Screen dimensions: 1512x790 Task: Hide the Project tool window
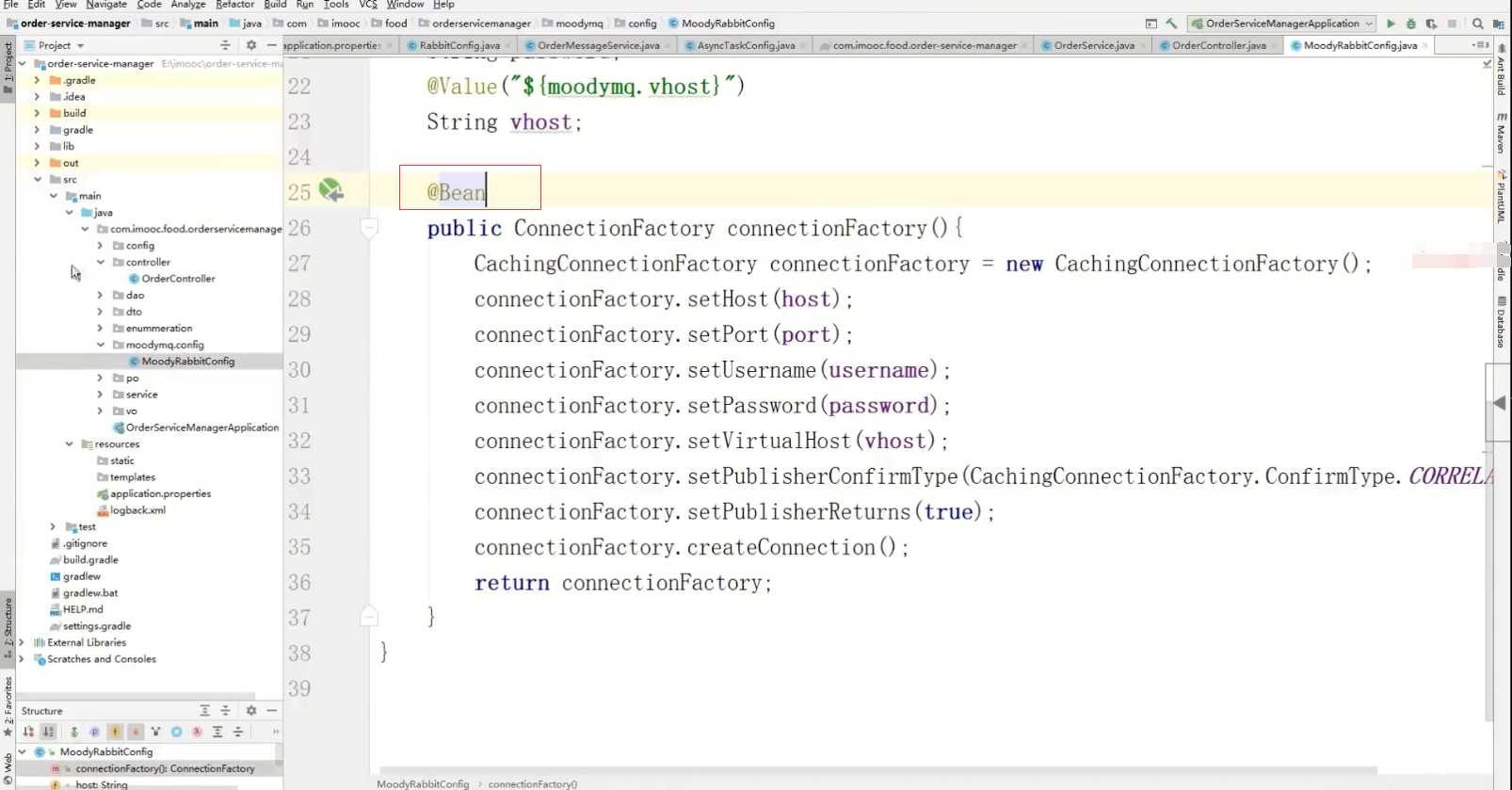click(271, 45)
